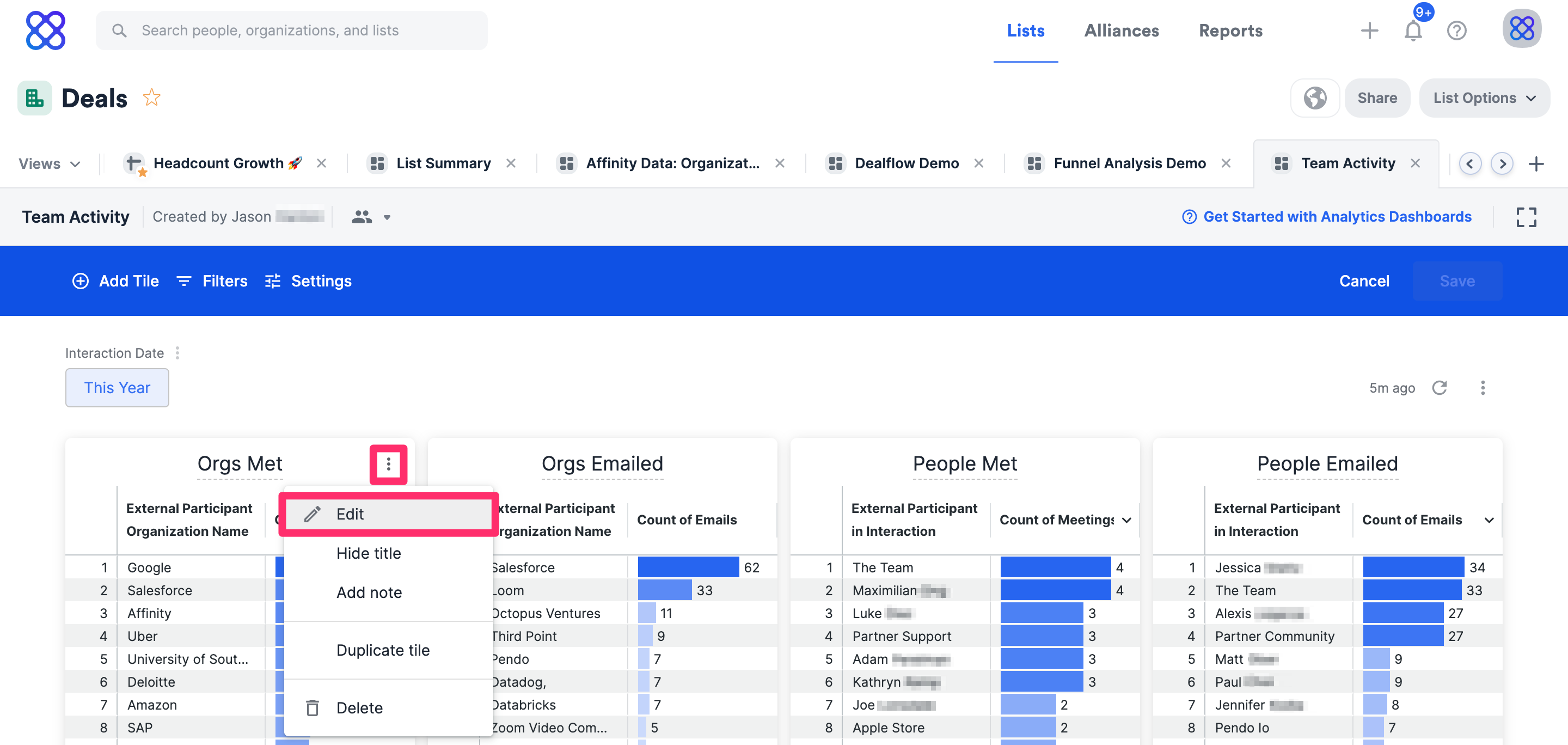Viewport: 1568px width, 745px height.
Task: Click the search people and organizations field
Action: 292,30
